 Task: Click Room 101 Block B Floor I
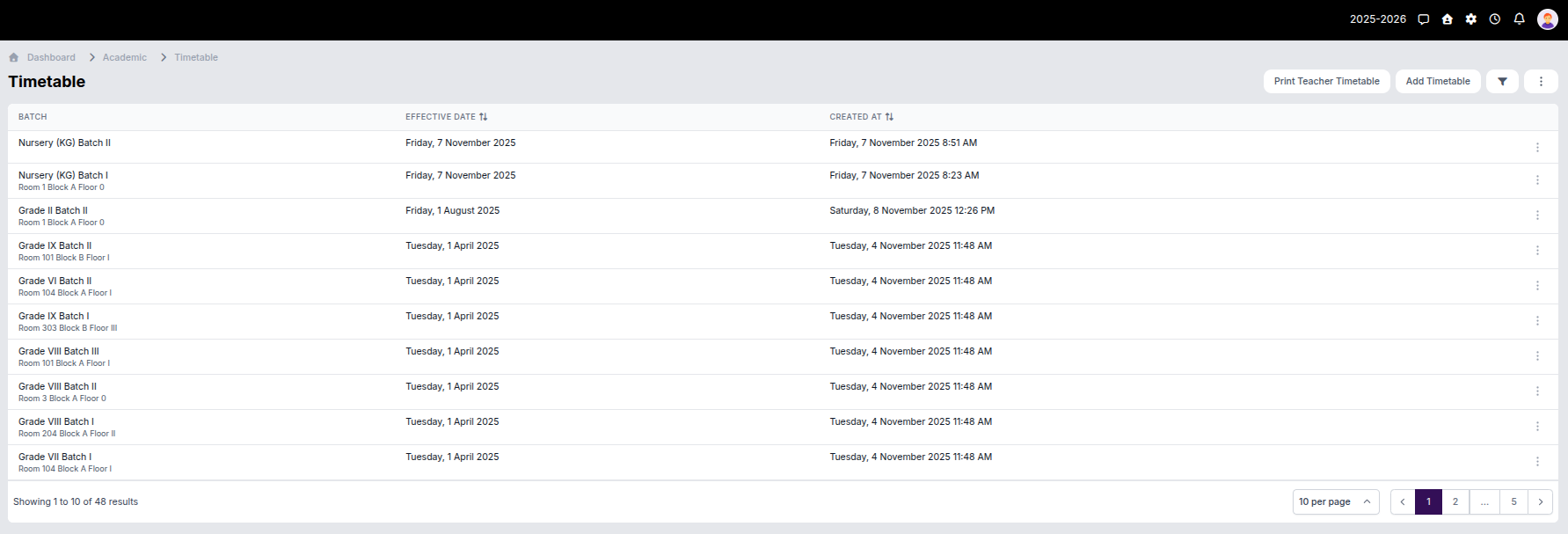tap(64, 258)
